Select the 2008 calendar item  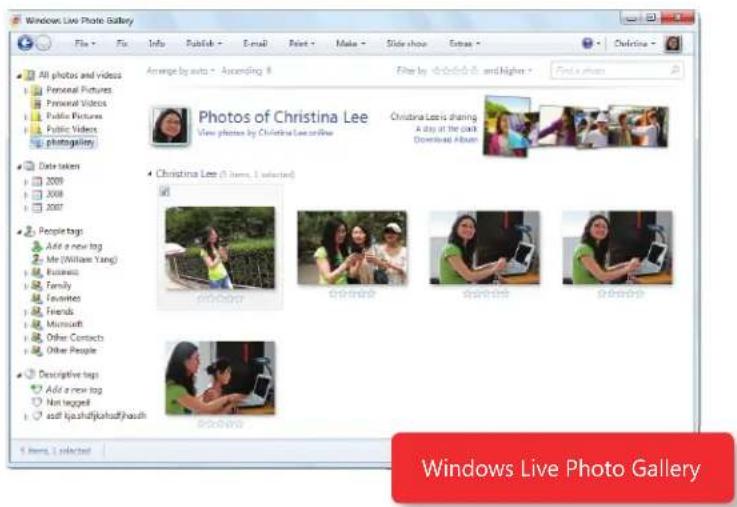(x=55, y=194)
